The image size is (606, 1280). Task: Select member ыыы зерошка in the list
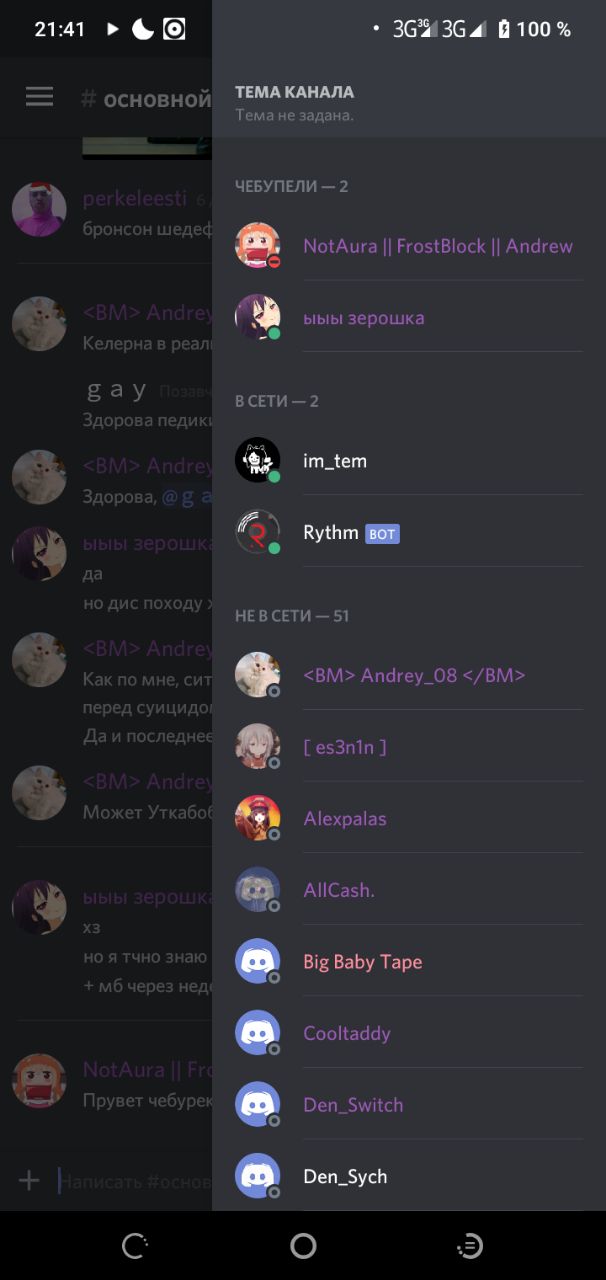[408, 318]
